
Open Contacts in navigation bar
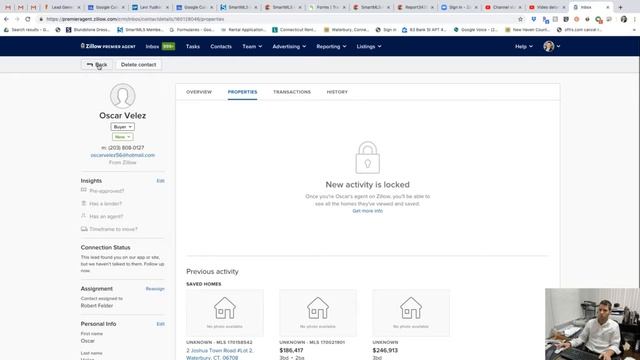tap(221, 47)
